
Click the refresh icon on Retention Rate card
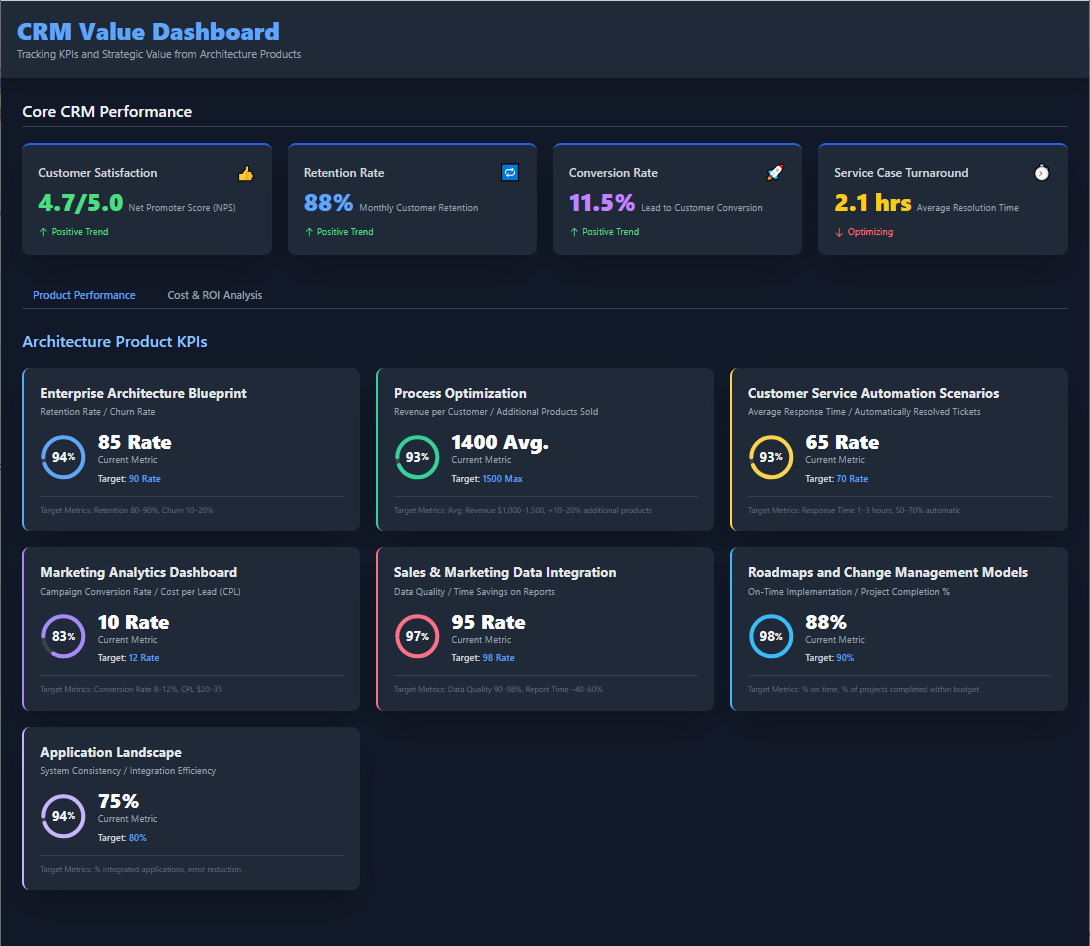pos(510,172)
